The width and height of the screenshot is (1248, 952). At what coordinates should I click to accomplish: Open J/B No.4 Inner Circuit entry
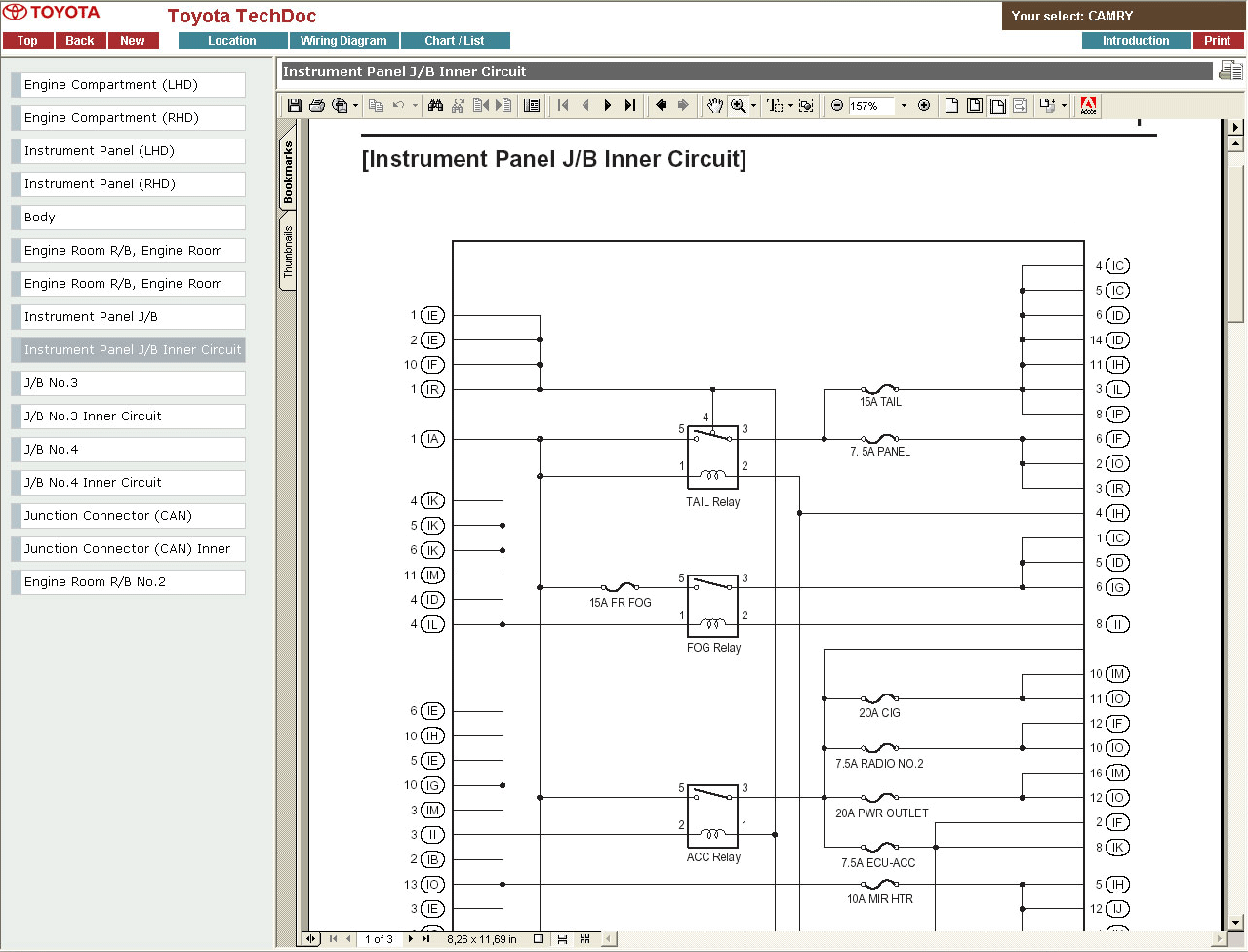[128, 483]
